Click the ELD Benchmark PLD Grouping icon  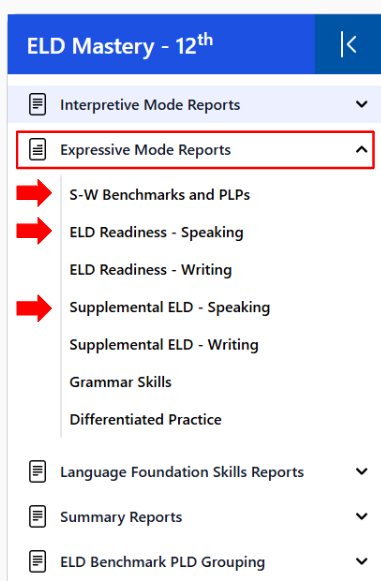coord(37,561)
